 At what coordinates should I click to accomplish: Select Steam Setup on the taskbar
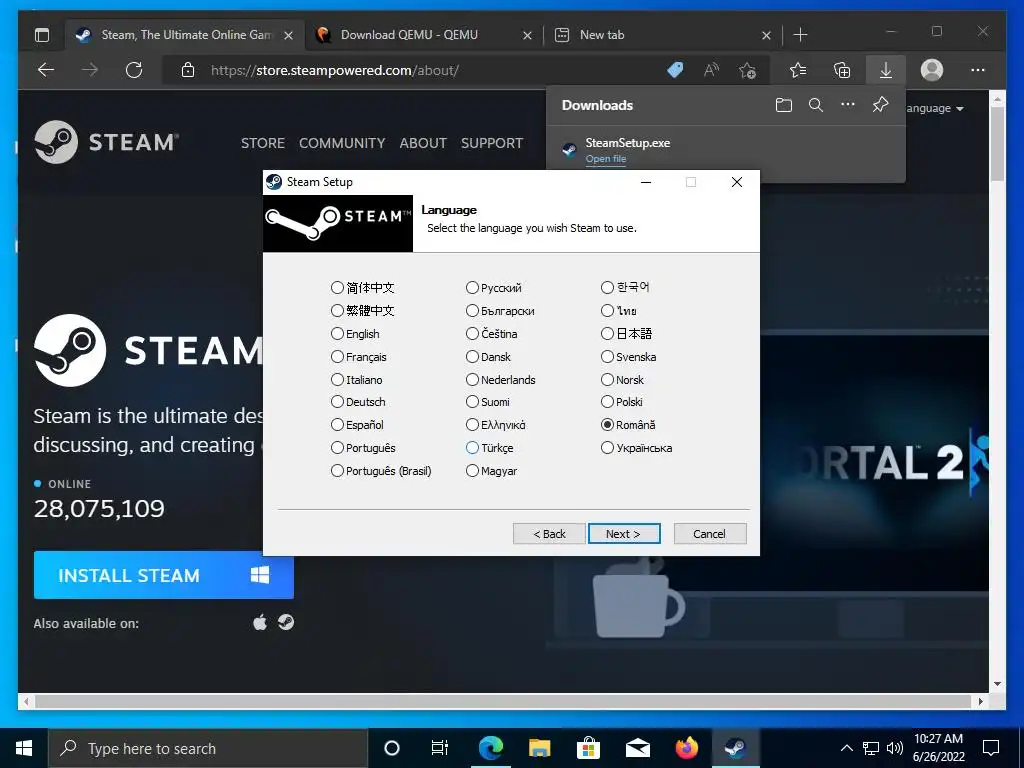pos(735,748)
